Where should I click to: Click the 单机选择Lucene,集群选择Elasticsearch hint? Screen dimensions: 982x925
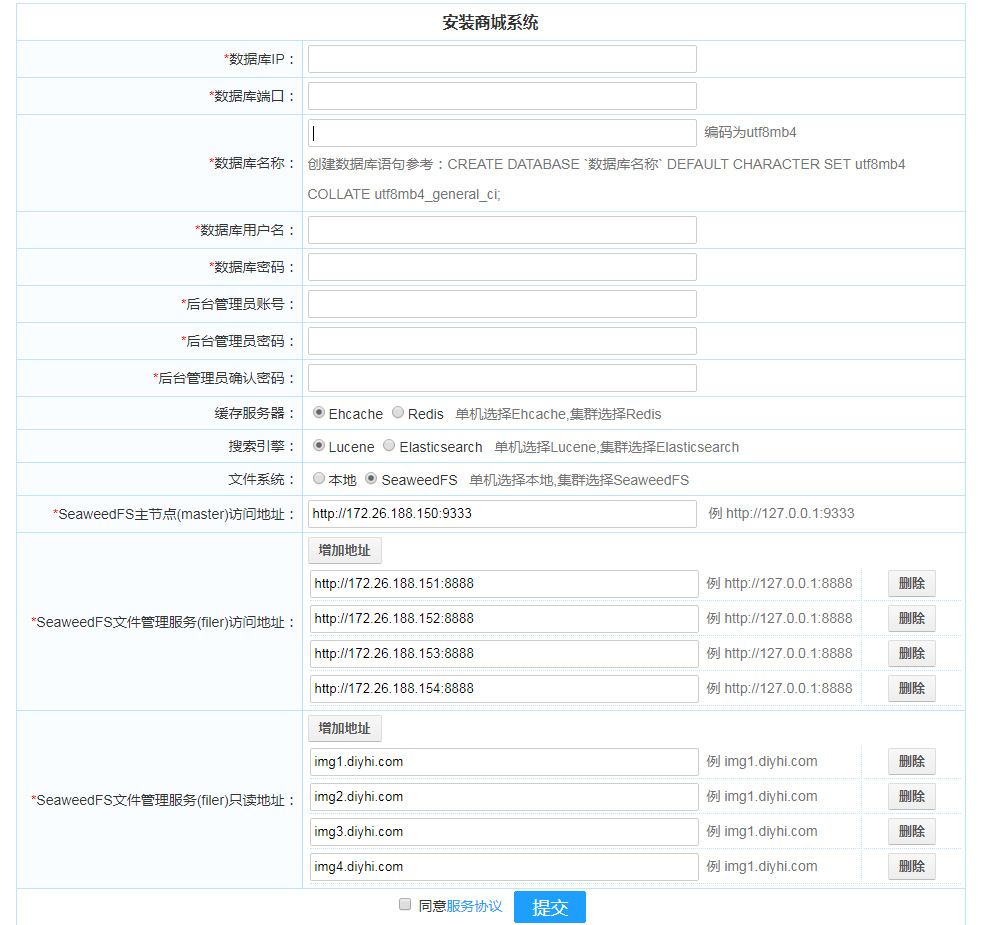pyautogui.click(x=616, y=447)
